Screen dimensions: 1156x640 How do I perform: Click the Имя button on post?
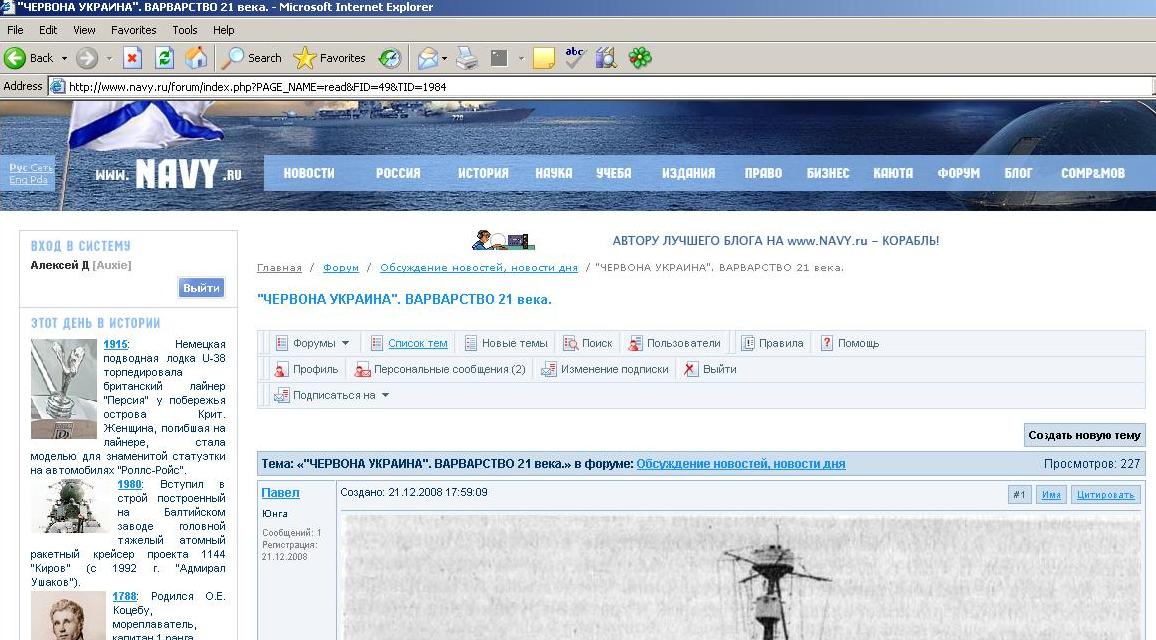[x=1051, y=495]
